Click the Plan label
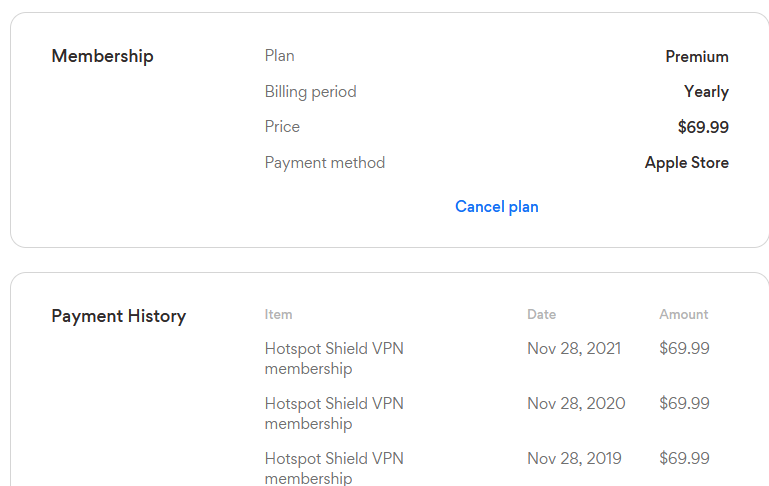769x486 pixels. (280, 56)
